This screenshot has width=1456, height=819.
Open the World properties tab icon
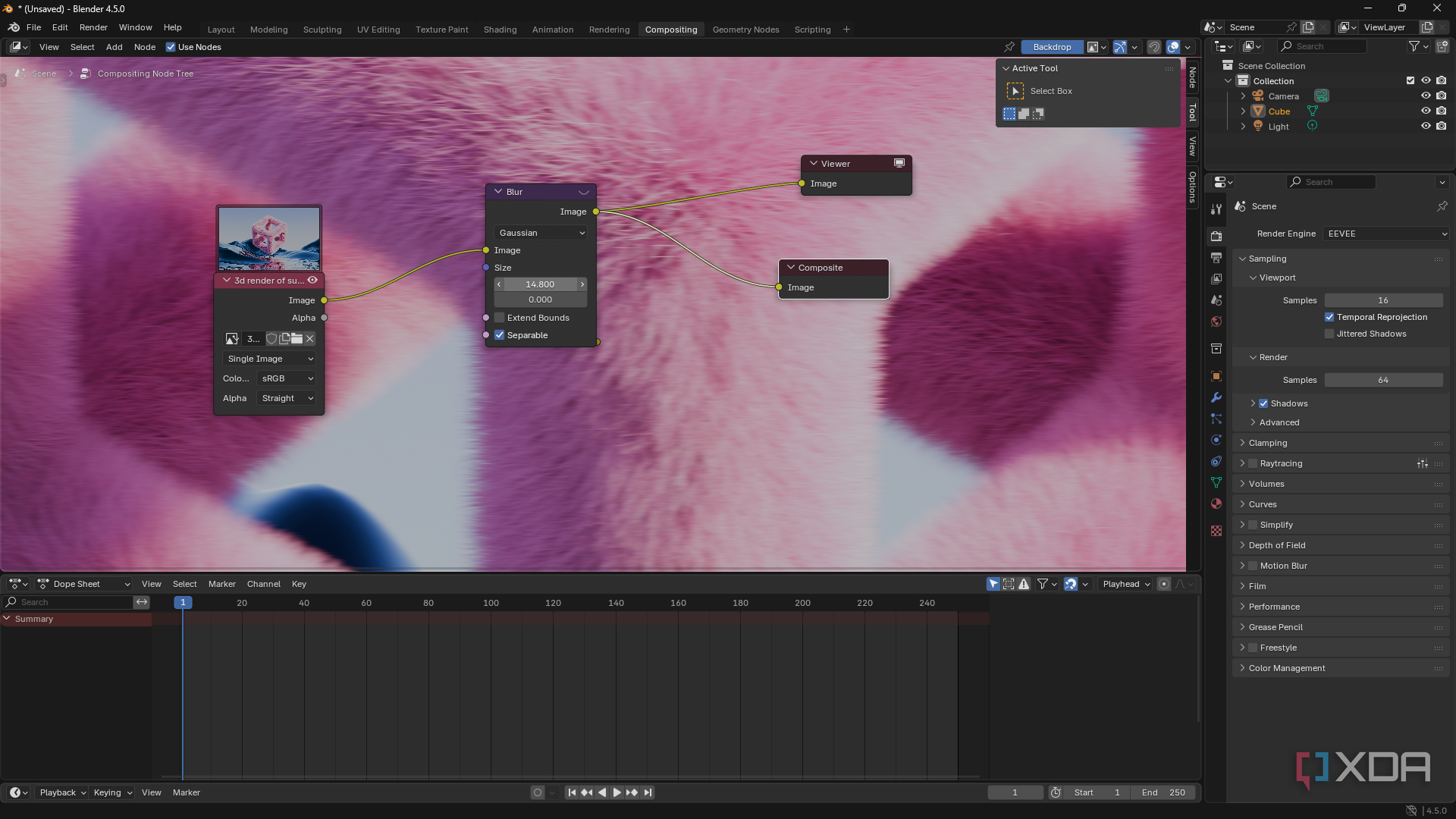coord(1216,322)
